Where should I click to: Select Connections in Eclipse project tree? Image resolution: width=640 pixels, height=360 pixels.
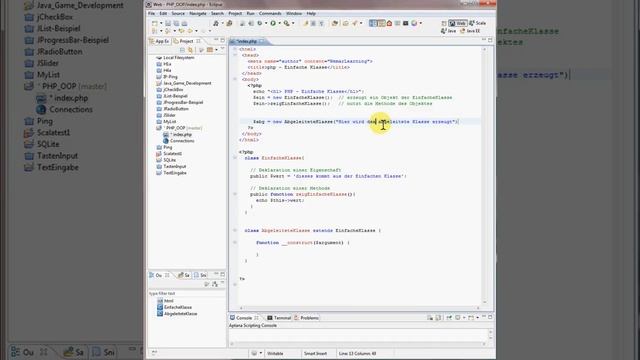pos(179,141)
